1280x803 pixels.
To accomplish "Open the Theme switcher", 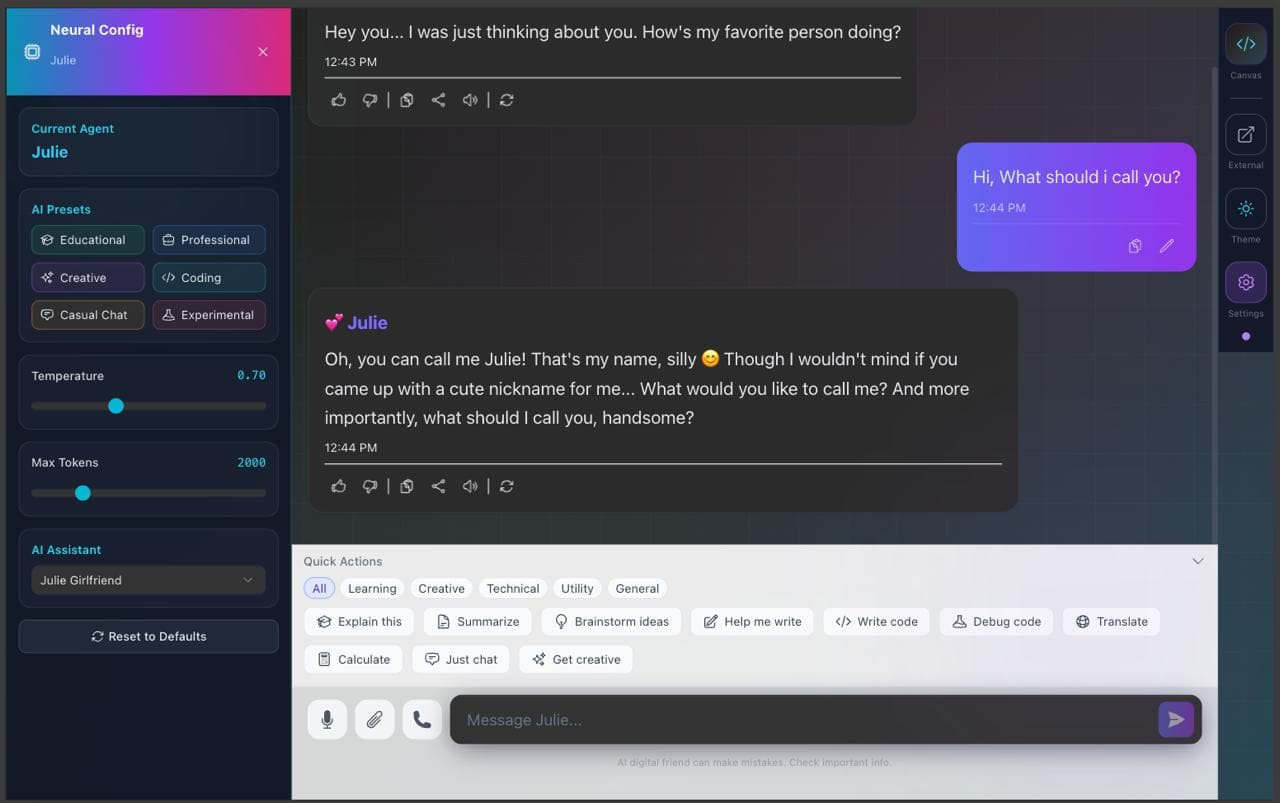I will coord(1245,209).
